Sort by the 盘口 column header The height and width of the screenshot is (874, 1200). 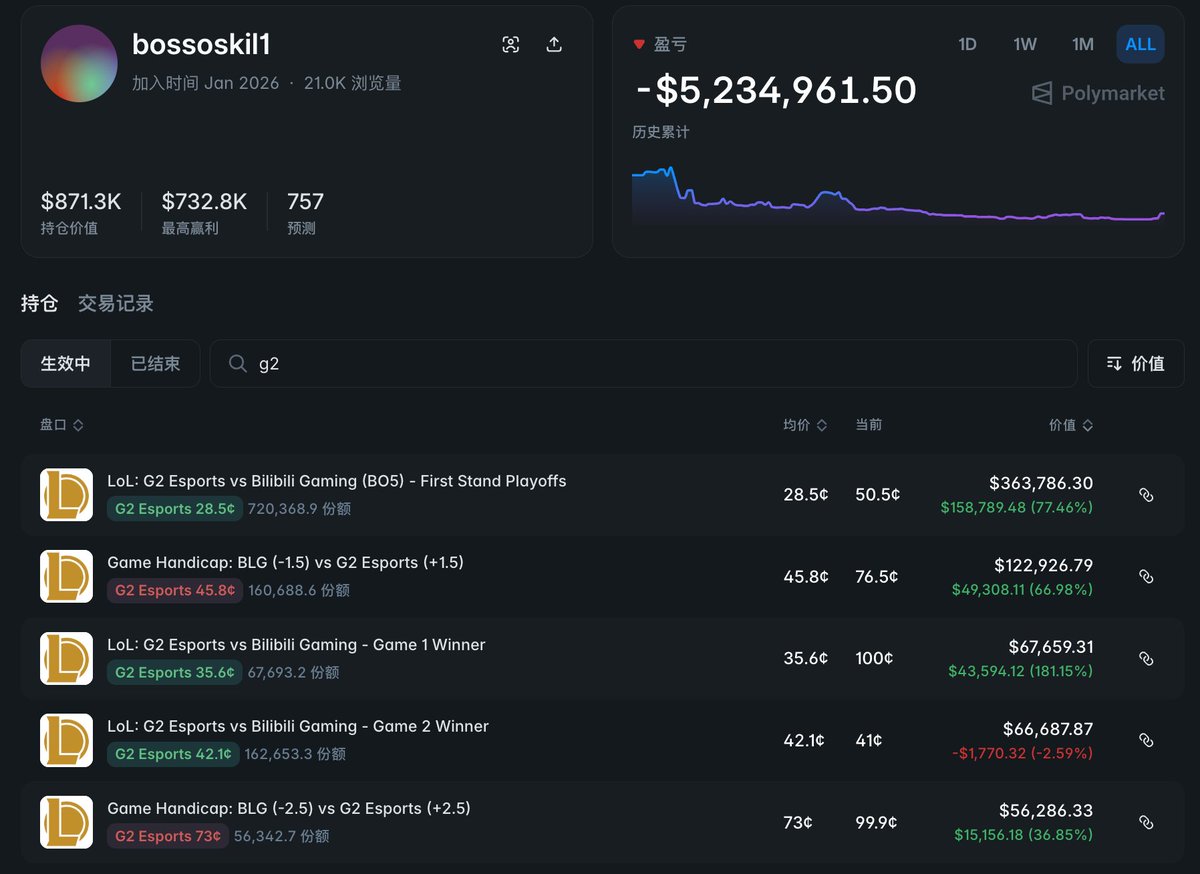pos(62,425)
